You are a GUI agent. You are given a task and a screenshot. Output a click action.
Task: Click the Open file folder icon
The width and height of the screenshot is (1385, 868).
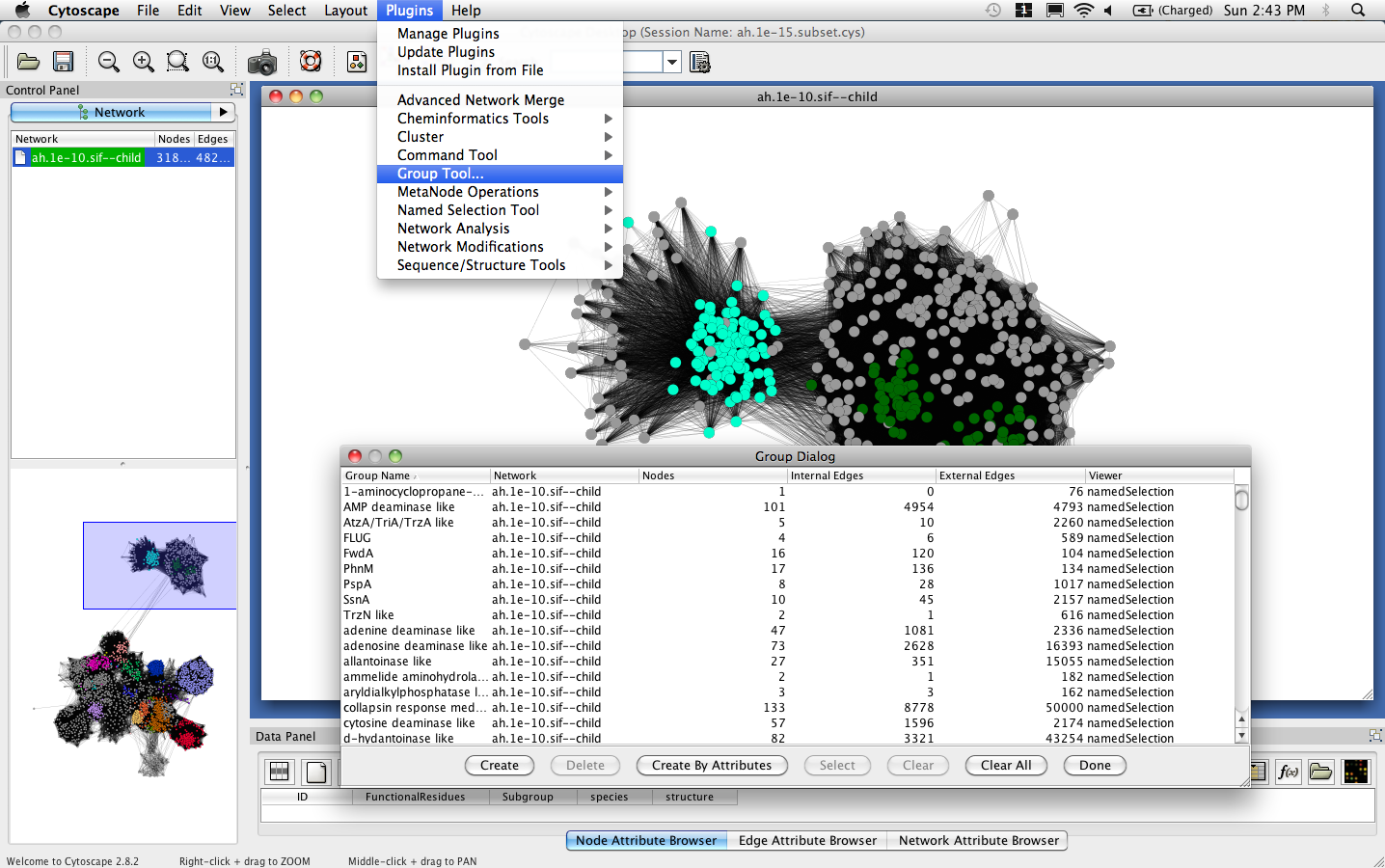28,63
